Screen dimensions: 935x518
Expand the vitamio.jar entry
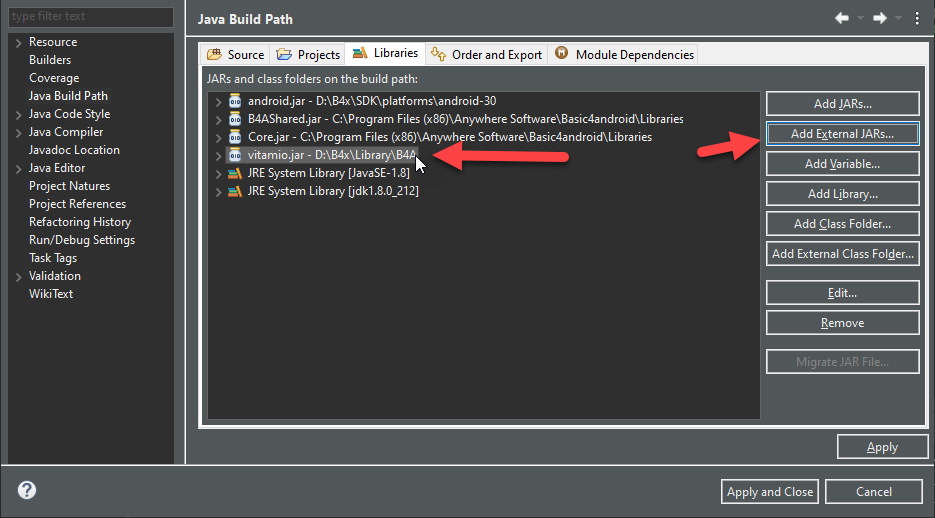218,156
